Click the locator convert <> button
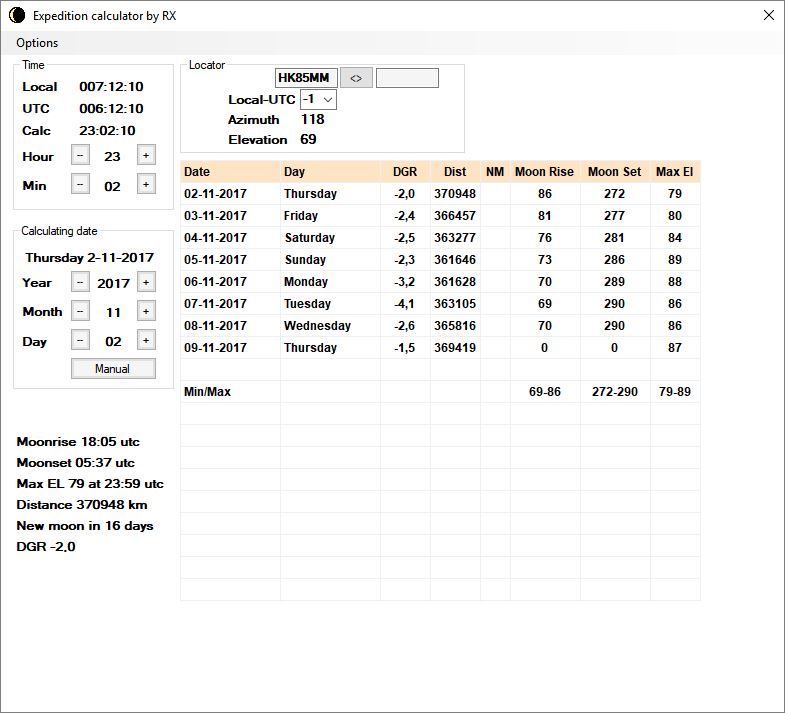The image size is (785, 713). click(355, 78)
